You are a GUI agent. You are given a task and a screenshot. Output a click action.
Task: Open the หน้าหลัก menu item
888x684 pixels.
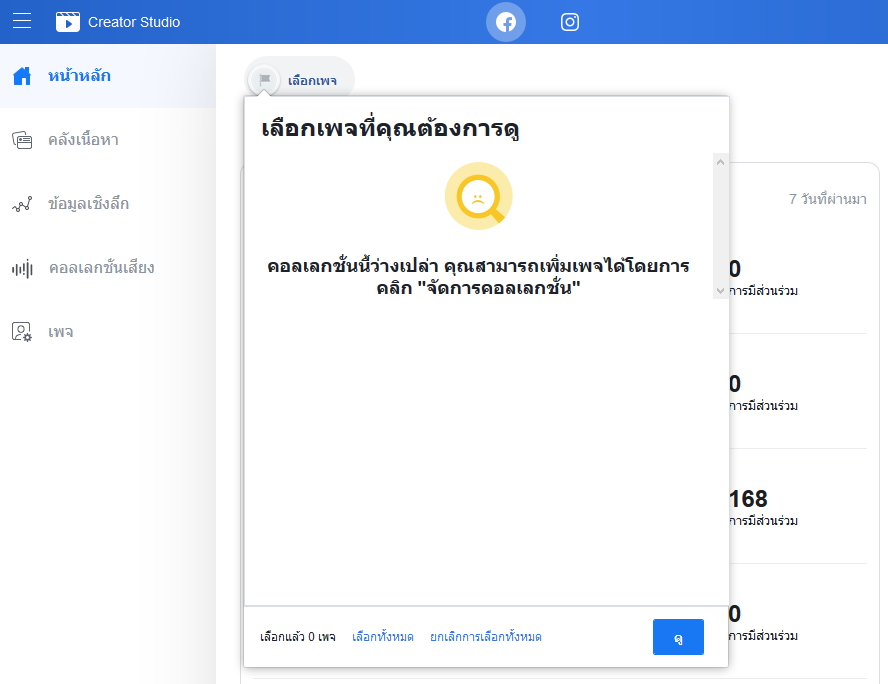pos(108,76)
